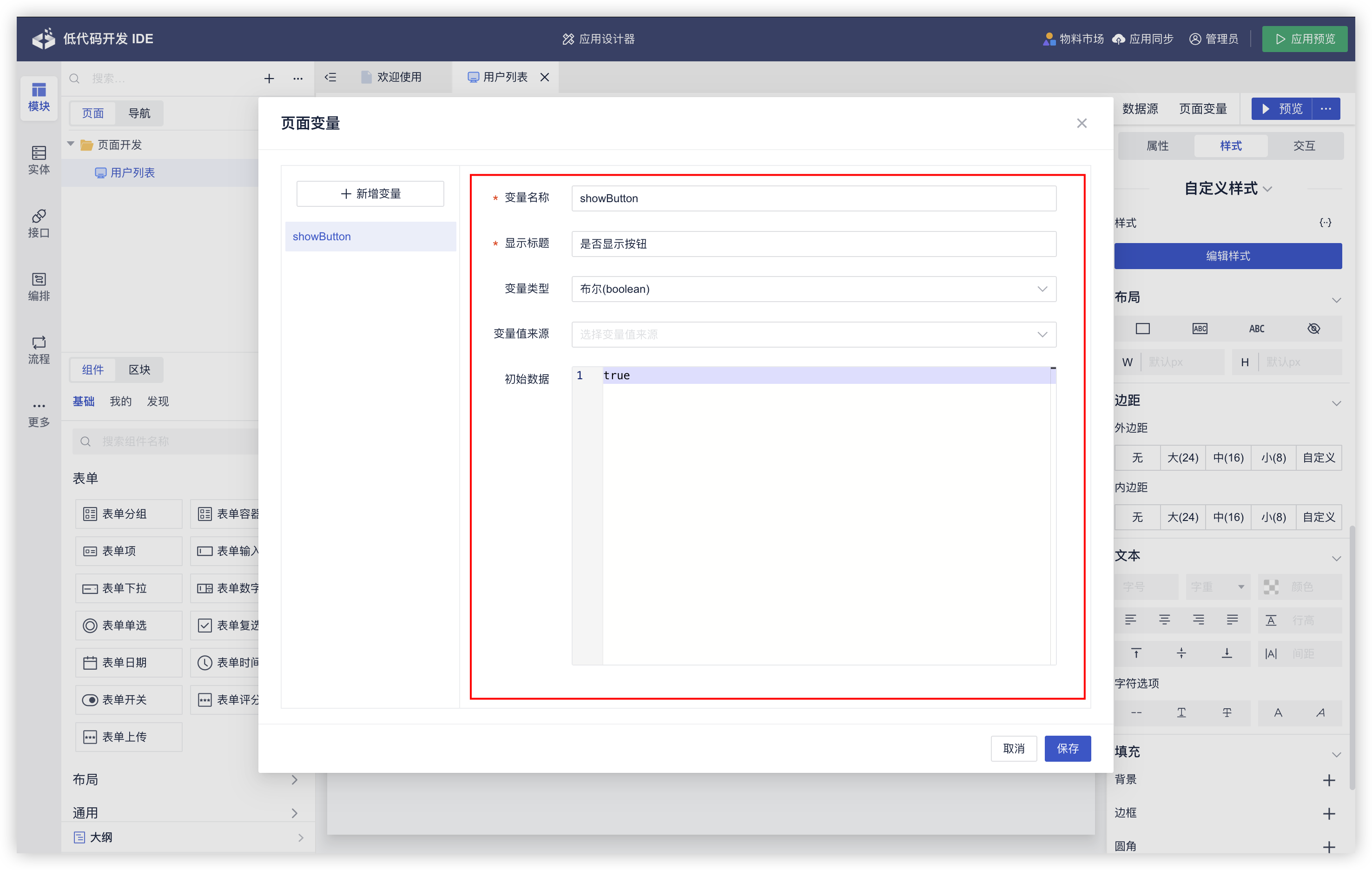Click the 新增变量 button
This screenshot has height=870, width=1372.
[x=370, y=194]
